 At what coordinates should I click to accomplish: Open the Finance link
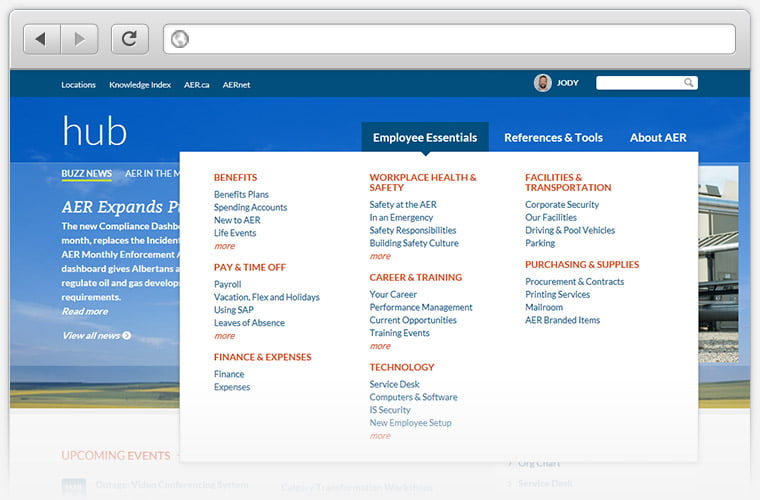point(229,374)
